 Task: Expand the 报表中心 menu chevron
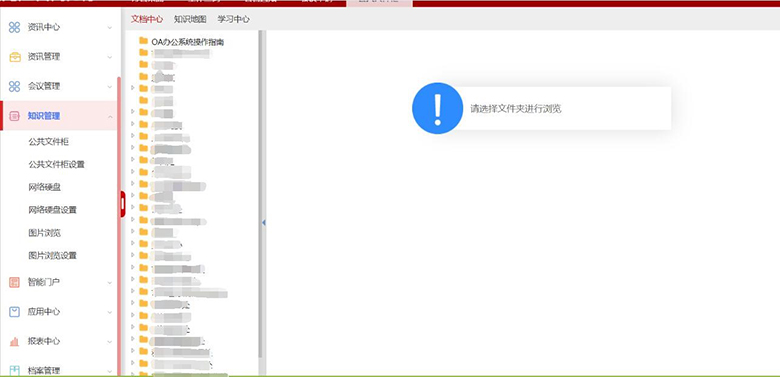pos(110,342)
